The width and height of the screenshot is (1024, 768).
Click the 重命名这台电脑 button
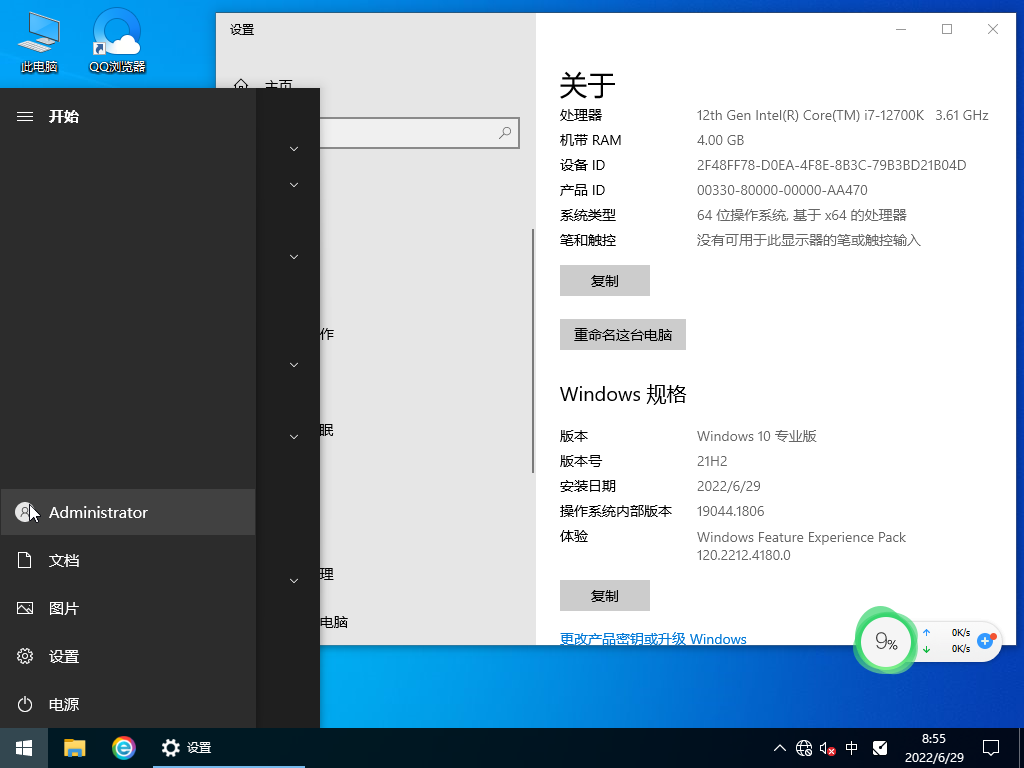pos(622,334)
